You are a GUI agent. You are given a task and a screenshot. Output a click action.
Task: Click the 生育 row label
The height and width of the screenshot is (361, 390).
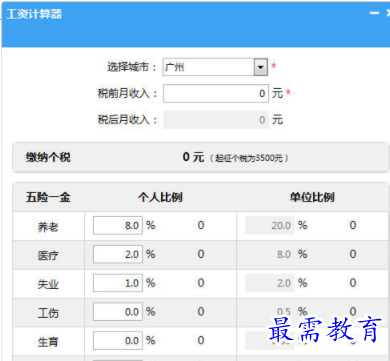pos(48,342)
